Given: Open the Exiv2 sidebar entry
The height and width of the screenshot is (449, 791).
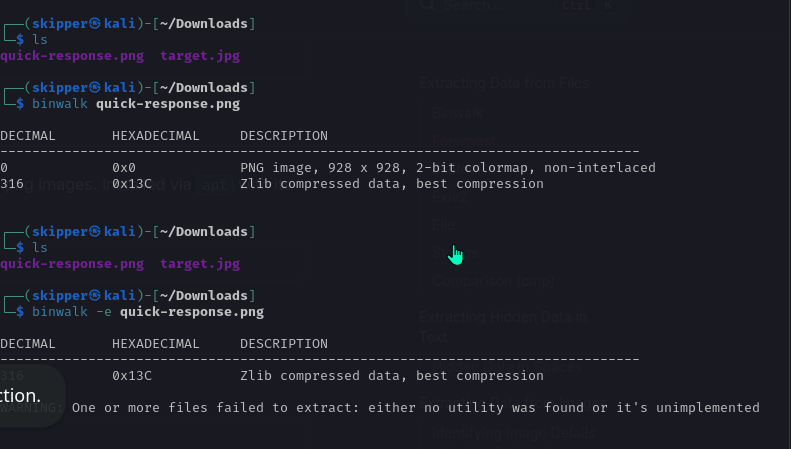Looking at the screenshot, I should coord(448,198).
